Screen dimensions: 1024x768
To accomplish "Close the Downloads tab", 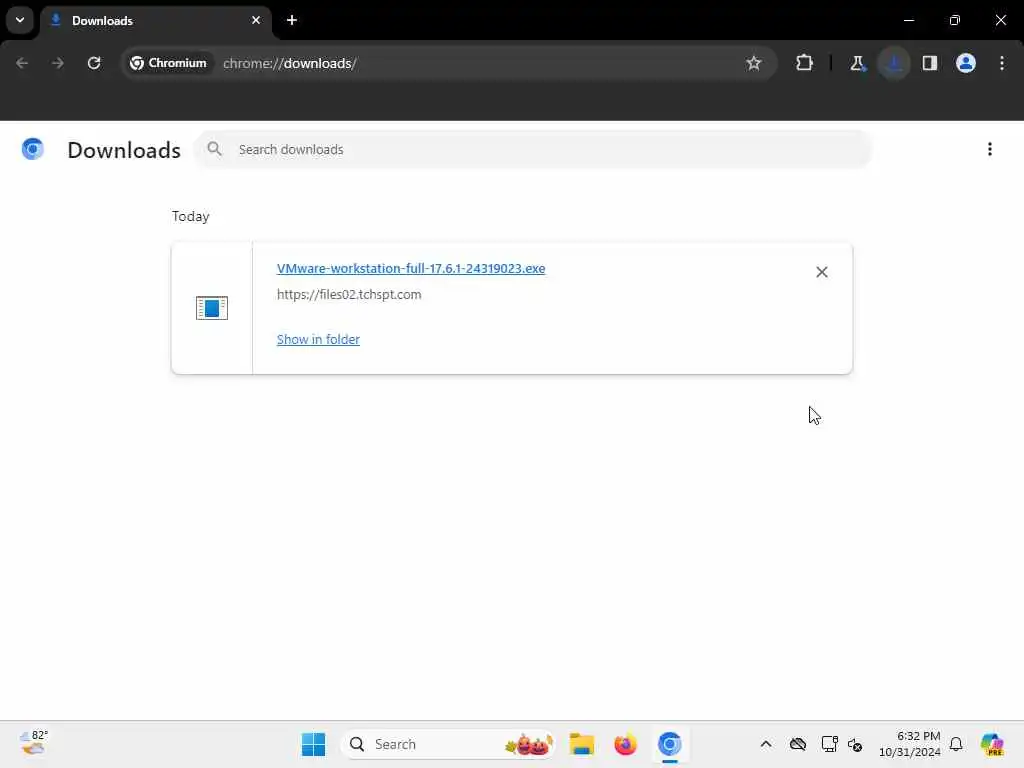I will point(256,20).
